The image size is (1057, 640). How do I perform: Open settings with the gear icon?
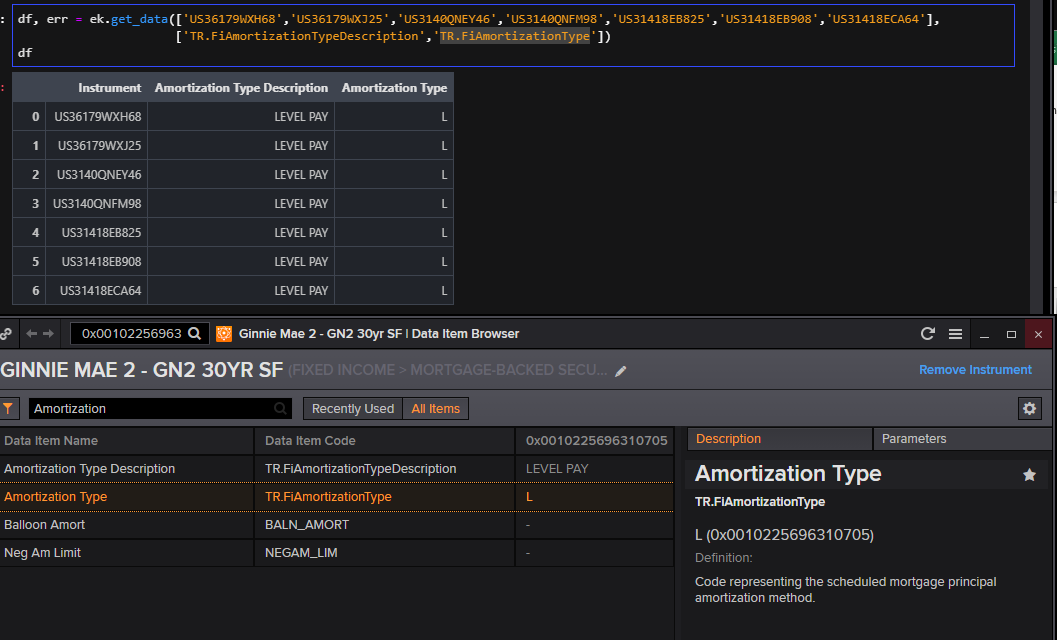point(1029,408)
